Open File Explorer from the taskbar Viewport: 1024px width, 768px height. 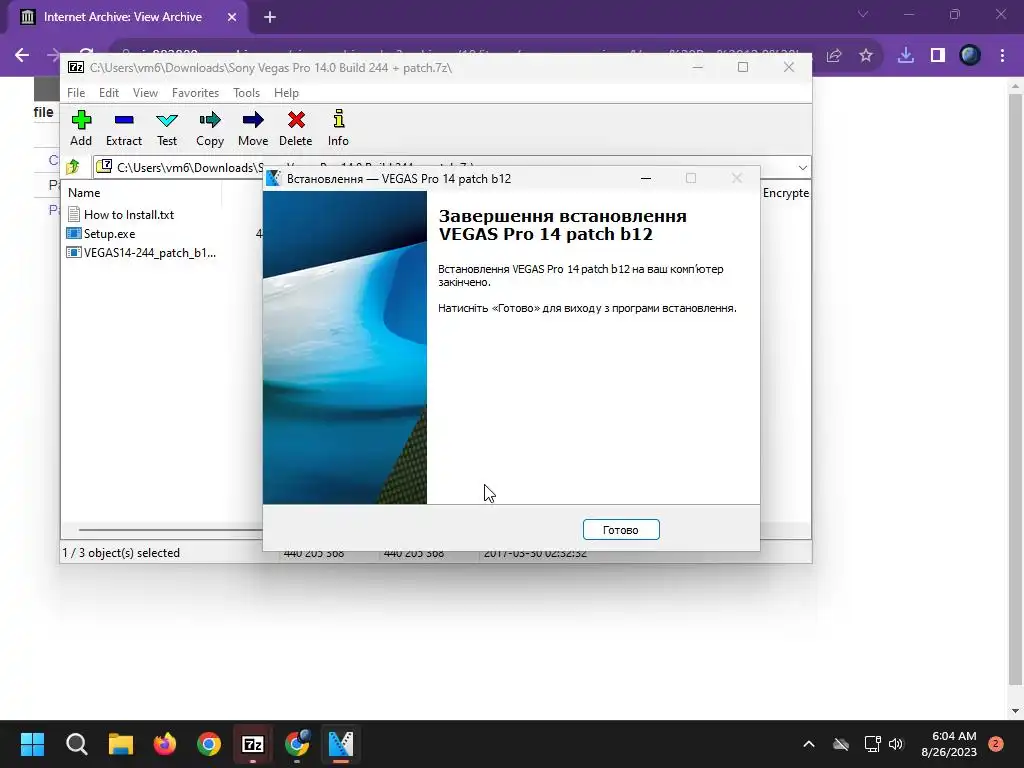click(x=121, y=744)
